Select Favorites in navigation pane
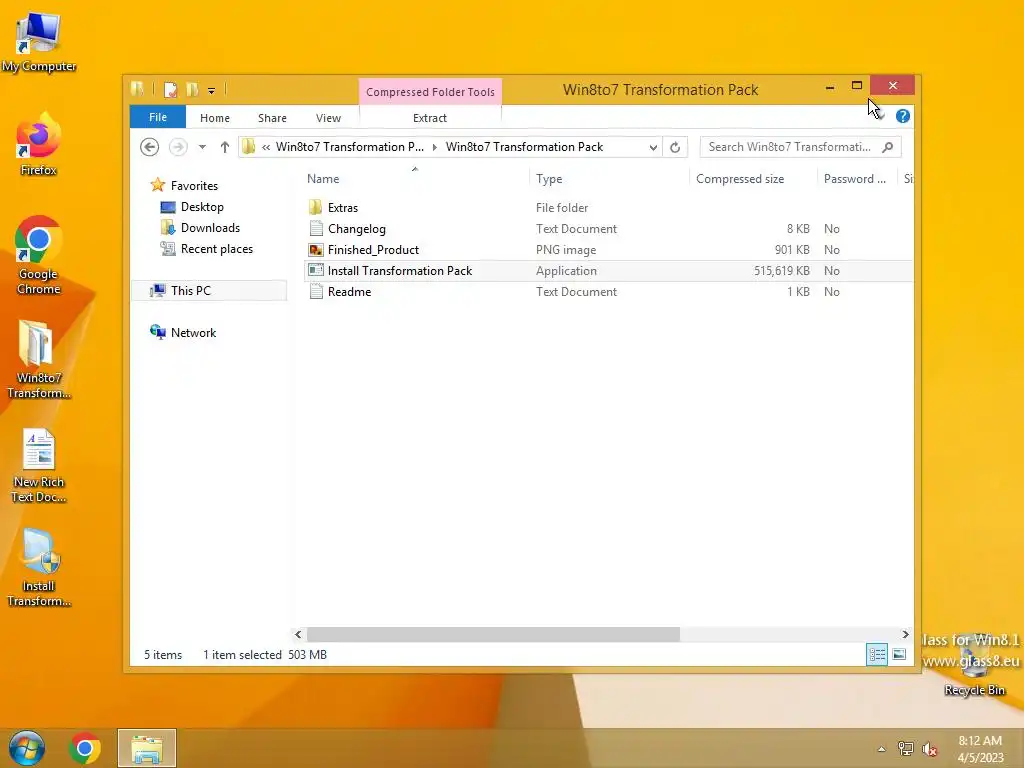The height and width of the screenshot is (768, 1024). pos(194,186)
